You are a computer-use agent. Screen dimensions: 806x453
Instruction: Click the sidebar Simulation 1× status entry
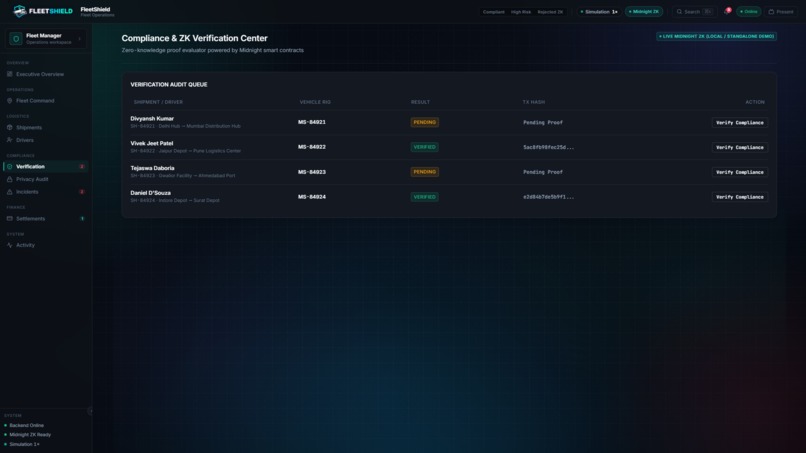pyautogui.click(x=22, y=444)
